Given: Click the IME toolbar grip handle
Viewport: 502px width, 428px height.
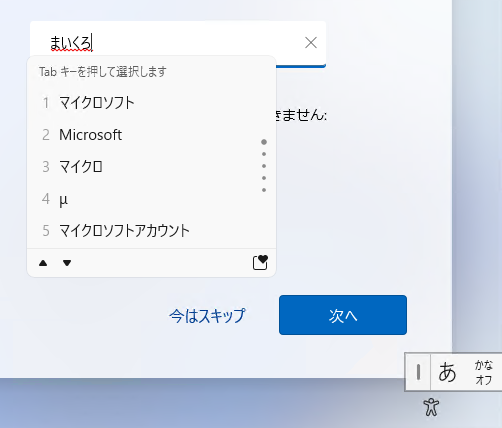Looking at the screenshot, I should pyautogui.click(x=418, y=372).
